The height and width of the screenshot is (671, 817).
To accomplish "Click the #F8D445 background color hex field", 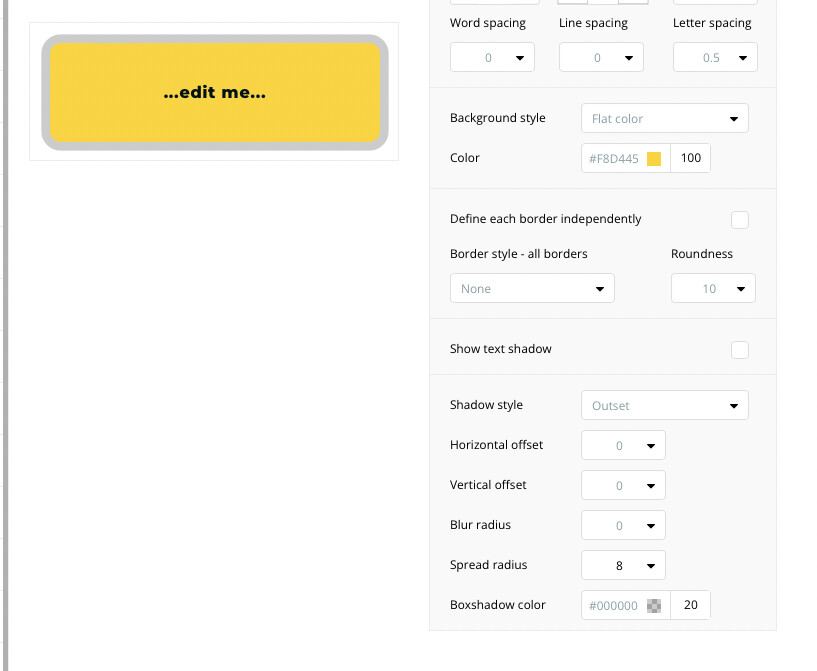I will click(x=613, y=159).
